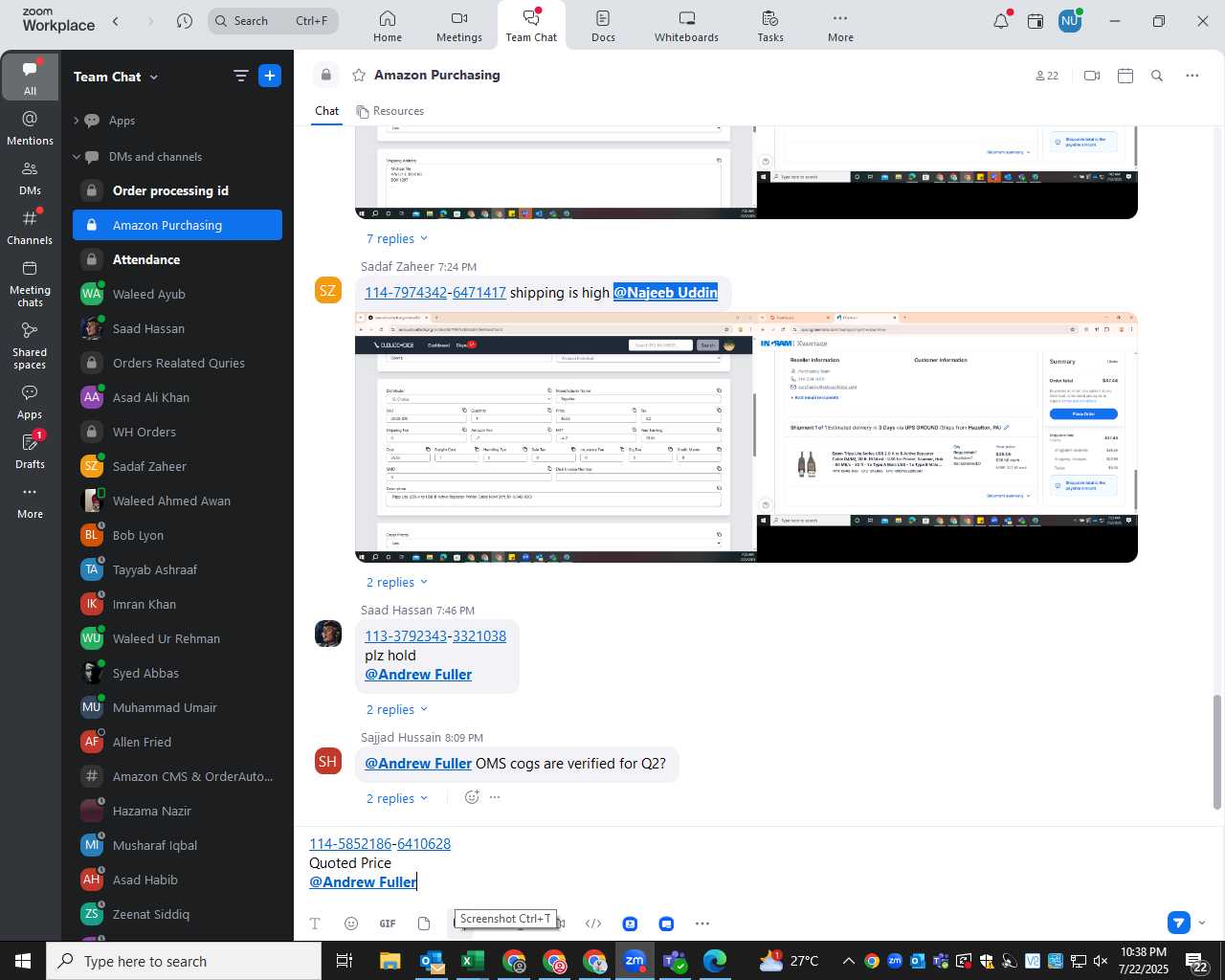The height and width of the screenshot is (980, 1225).
Task: Add reaction to Sajjad Hussain's message
Action: 472,797
